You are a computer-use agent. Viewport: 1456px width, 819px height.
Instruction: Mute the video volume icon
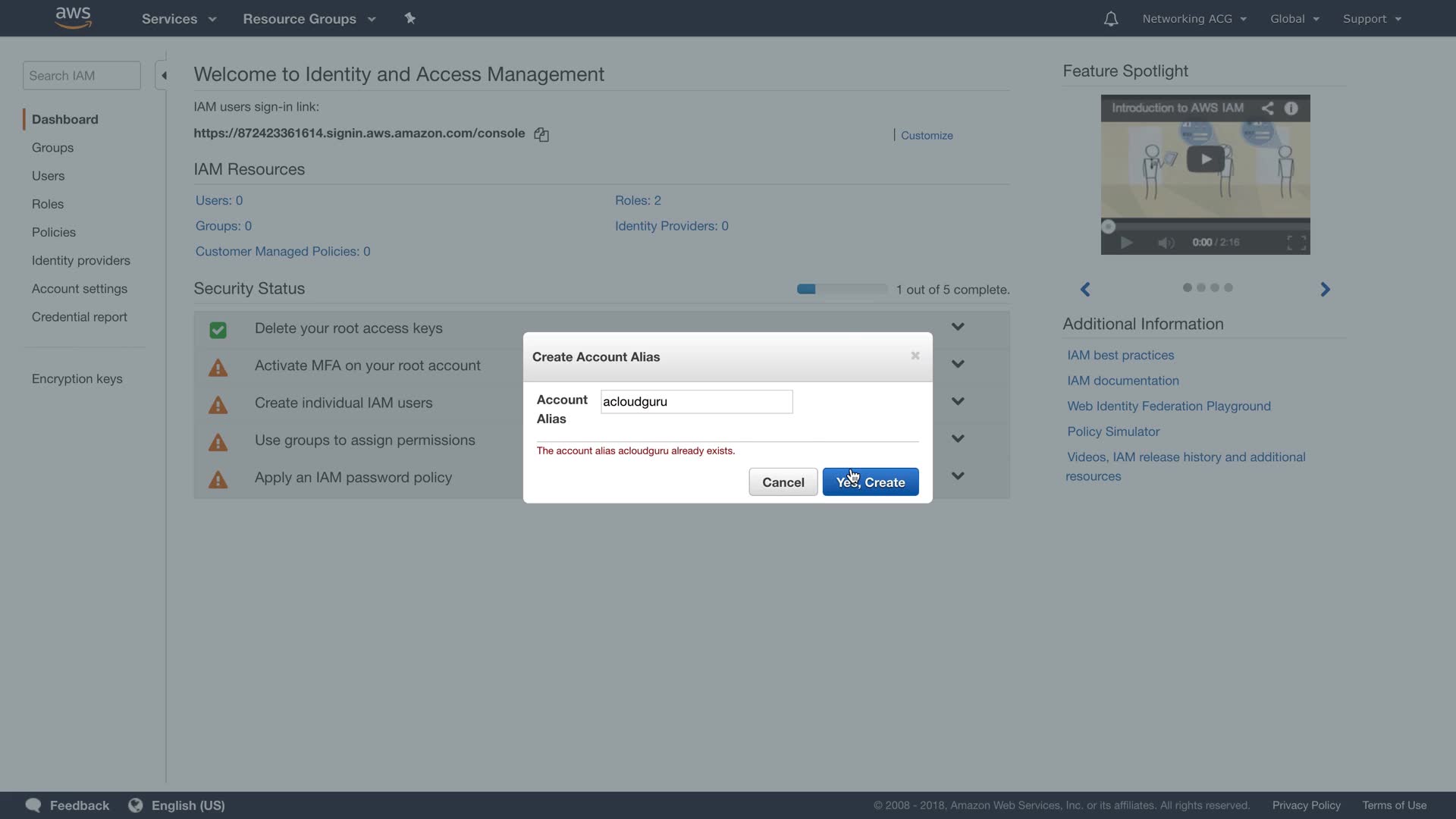pos(1166,243)
